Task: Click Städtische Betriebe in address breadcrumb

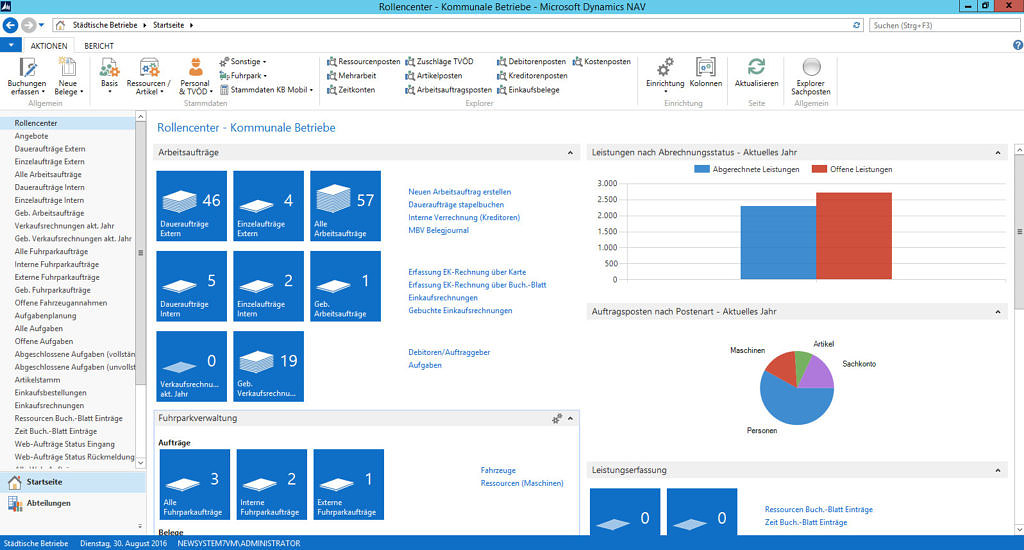Action: [105, 25]
